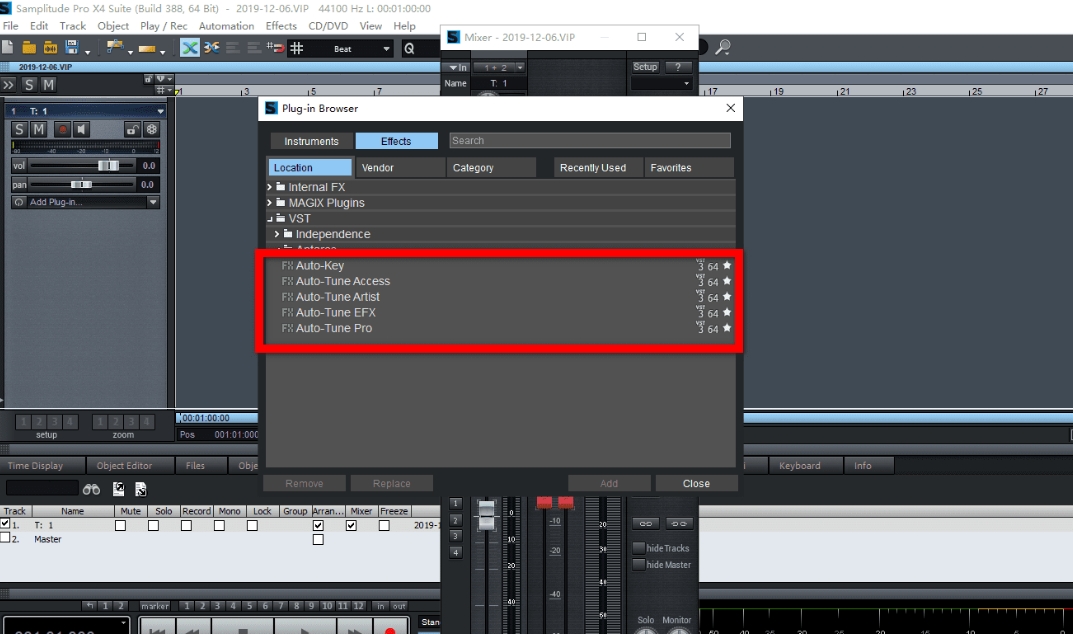1073x634 pixels.
Task: Open the track T: 1 name dropdown arrow
Action: [x=160, y=111]
